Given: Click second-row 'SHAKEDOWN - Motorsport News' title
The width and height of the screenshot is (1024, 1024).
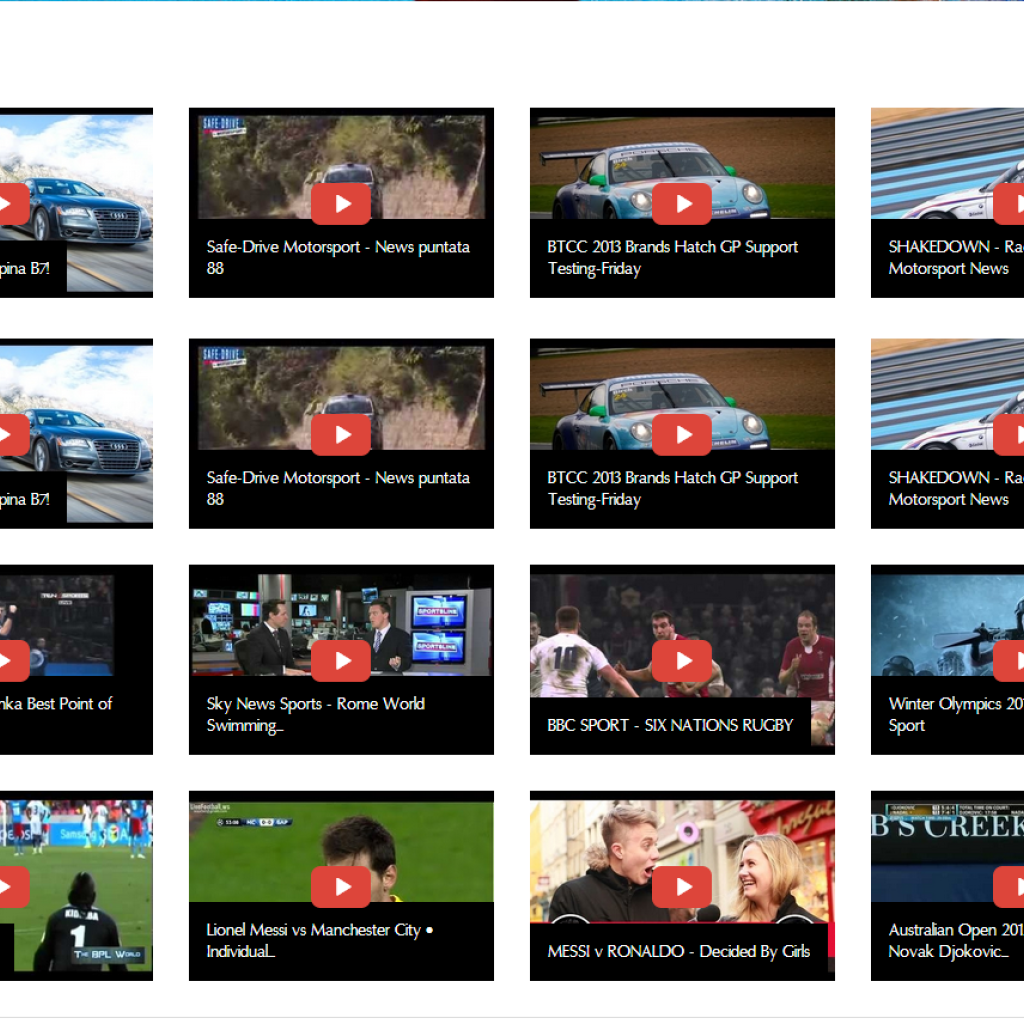Looking at the screenshot, I should [x=956, y=488].
